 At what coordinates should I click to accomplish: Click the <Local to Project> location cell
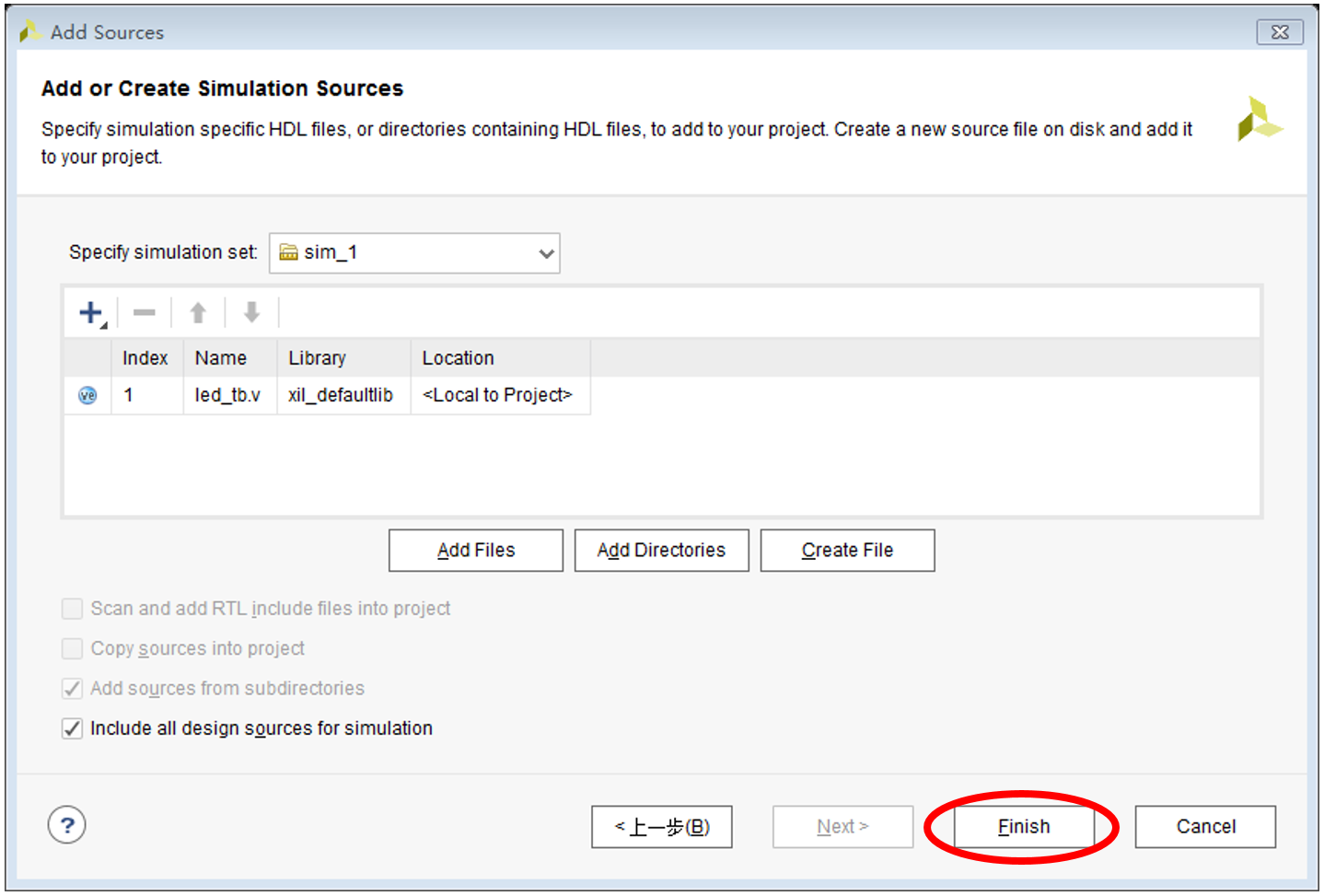(500, 395)
